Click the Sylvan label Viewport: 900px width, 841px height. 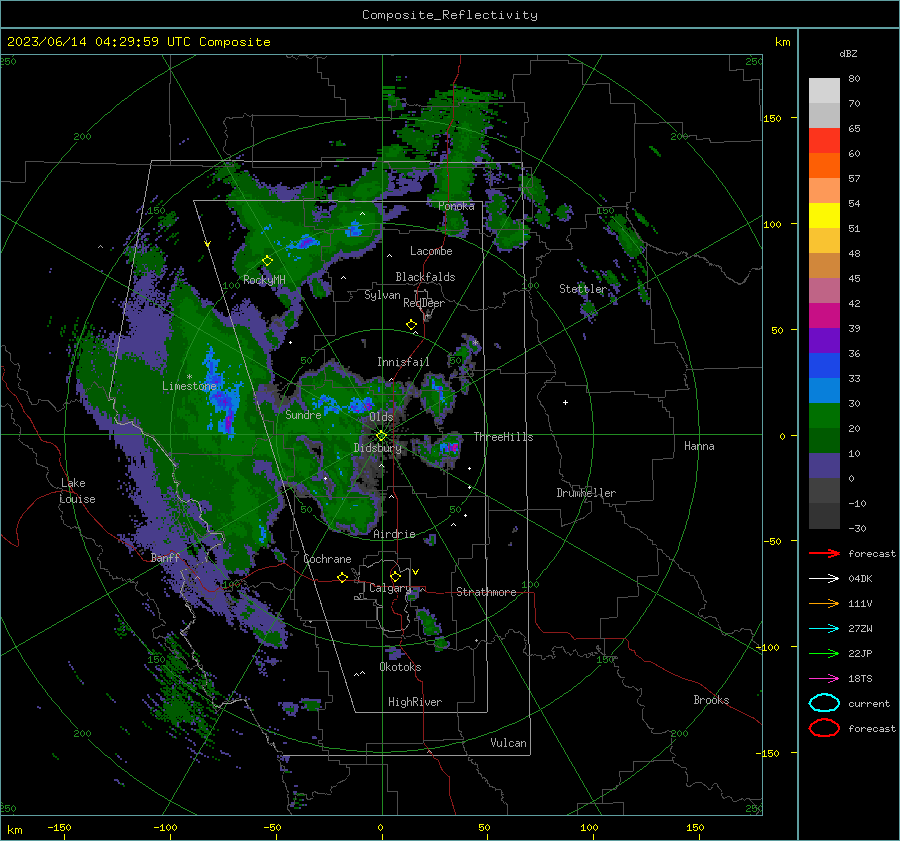point(382,295)
